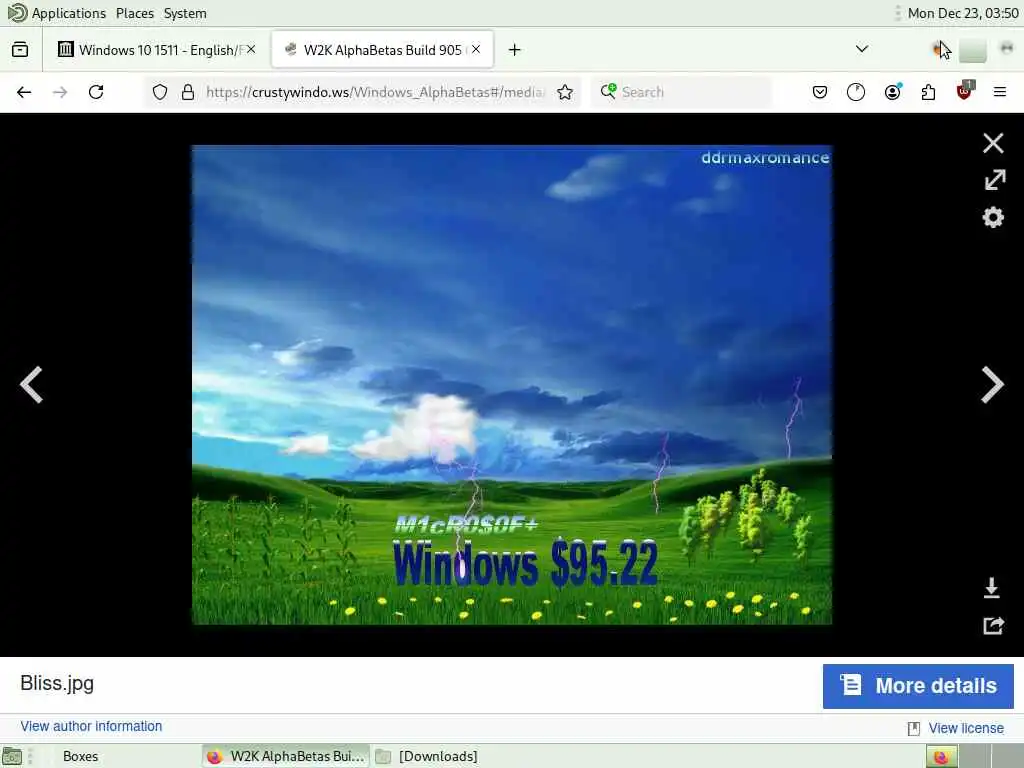Open Firefox hamburger application menu
The image size is (1024, 768).
click(999, 92)
